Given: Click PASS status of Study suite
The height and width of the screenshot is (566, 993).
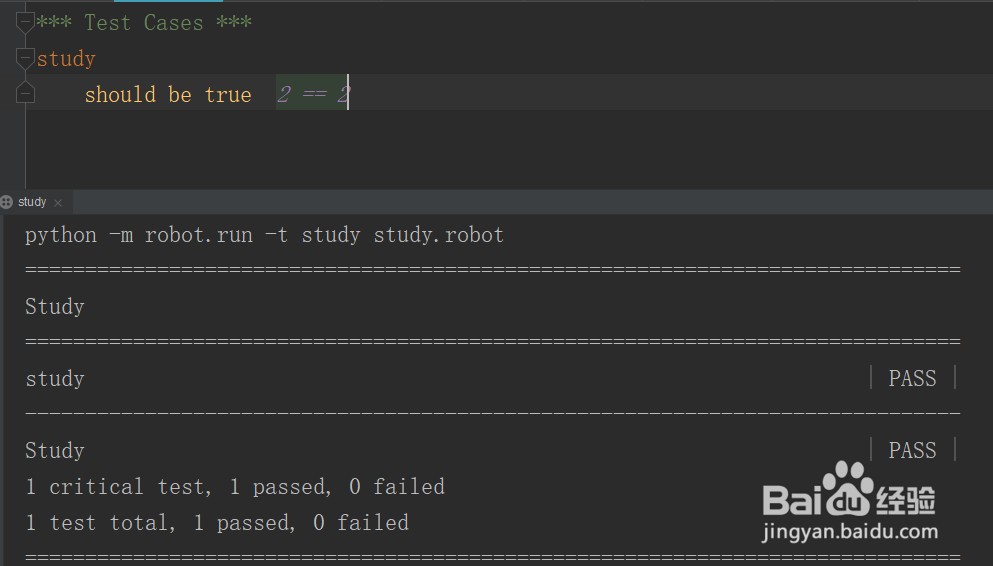Looking at the screenshot, I should (x=912, y=451).
